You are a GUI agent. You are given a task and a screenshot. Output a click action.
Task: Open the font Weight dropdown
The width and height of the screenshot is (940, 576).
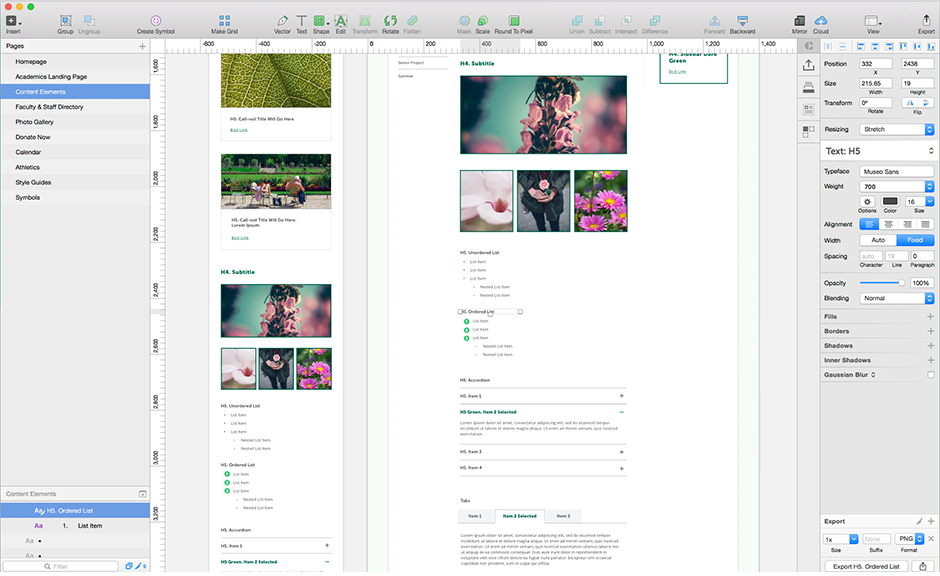pos(897,186)
